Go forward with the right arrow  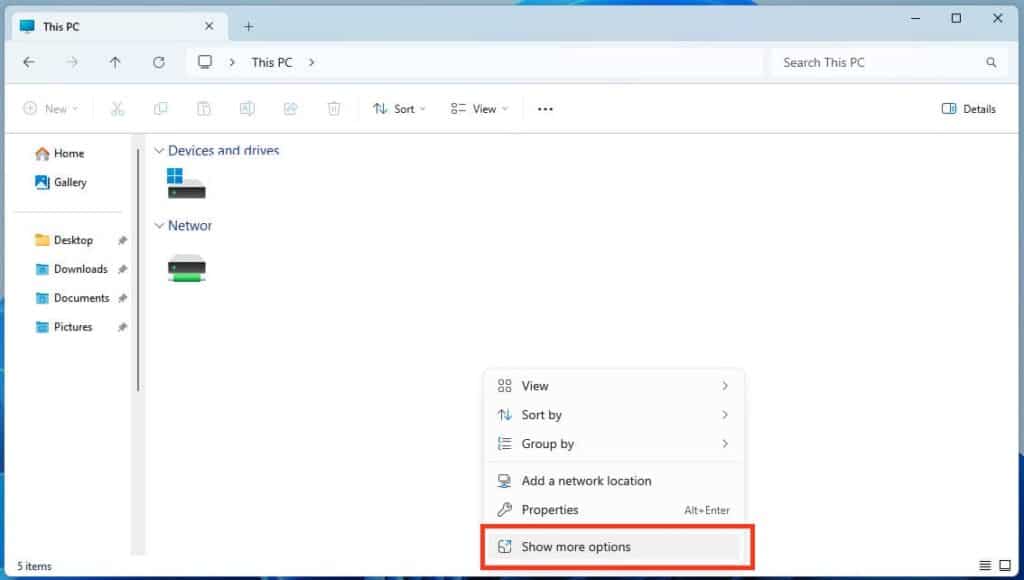pos(72,62)
